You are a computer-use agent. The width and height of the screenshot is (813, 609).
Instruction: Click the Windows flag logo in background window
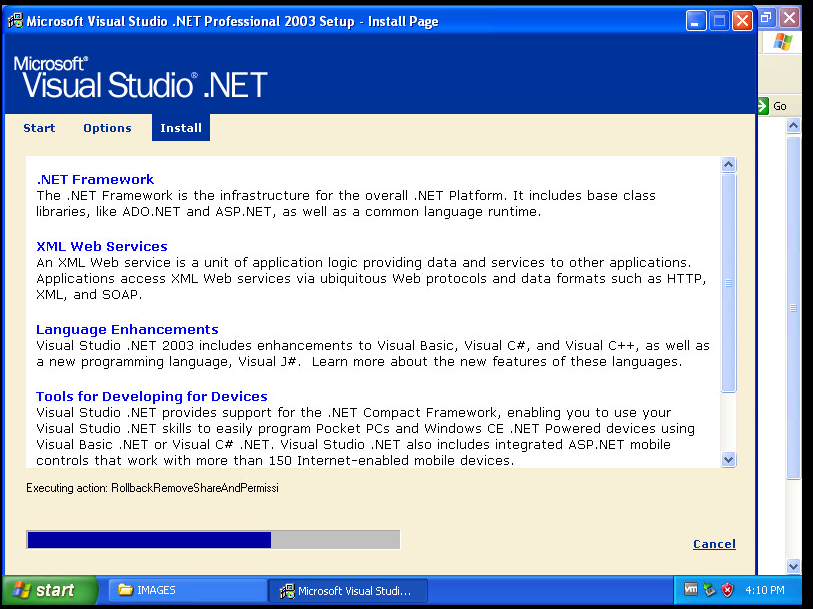coord(782,42)
